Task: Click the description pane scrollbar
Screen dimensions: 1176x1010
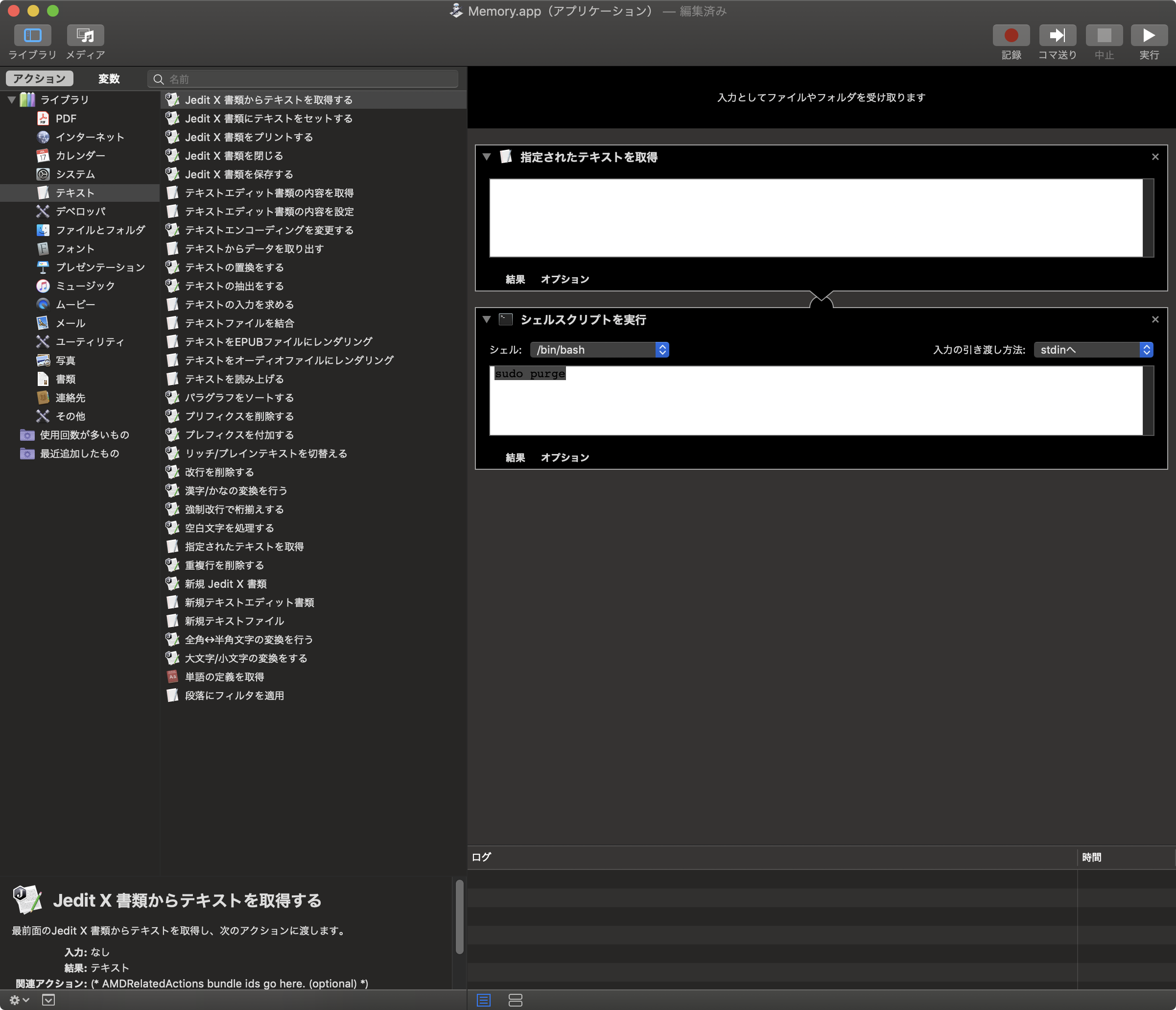Action: point(459,916)
